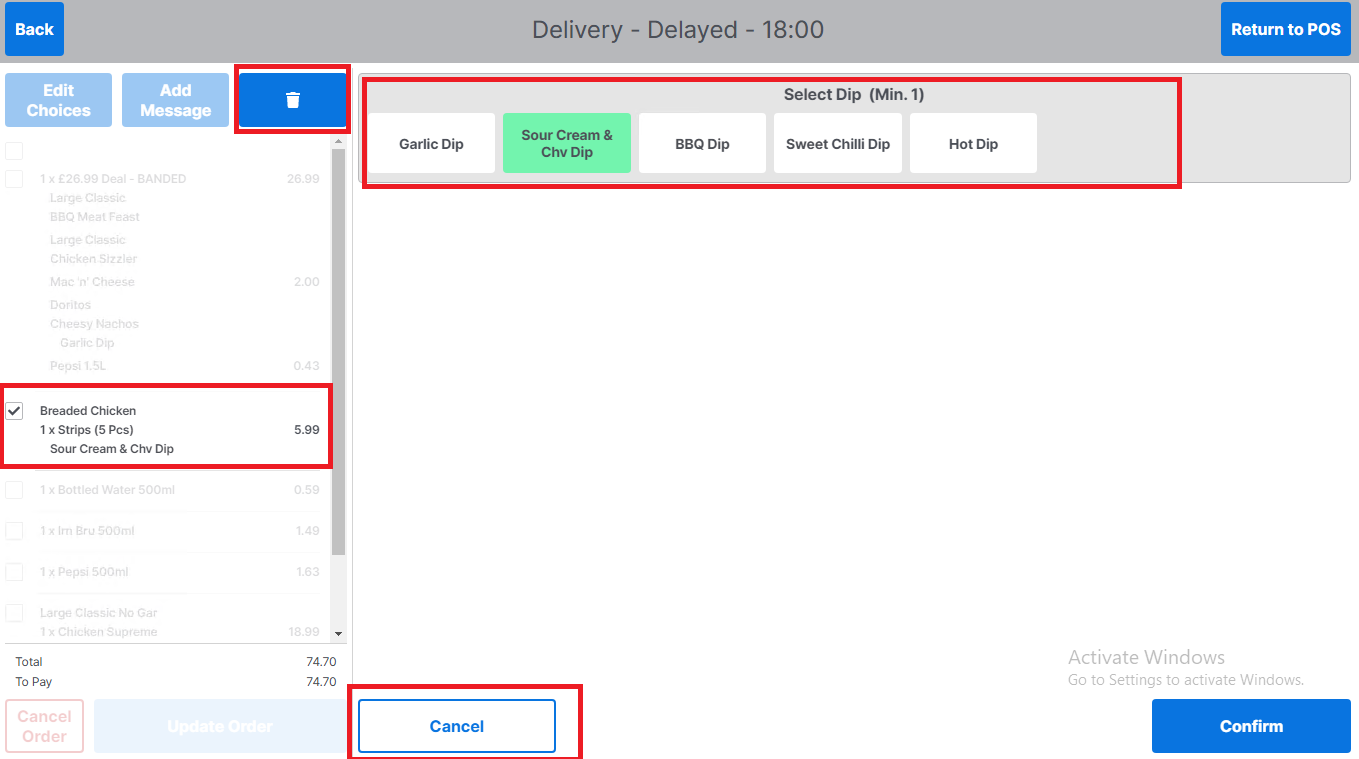Screen dimensions: 1359x759
Task: Open Edit Choices for selected item
Action: [58, 100]
